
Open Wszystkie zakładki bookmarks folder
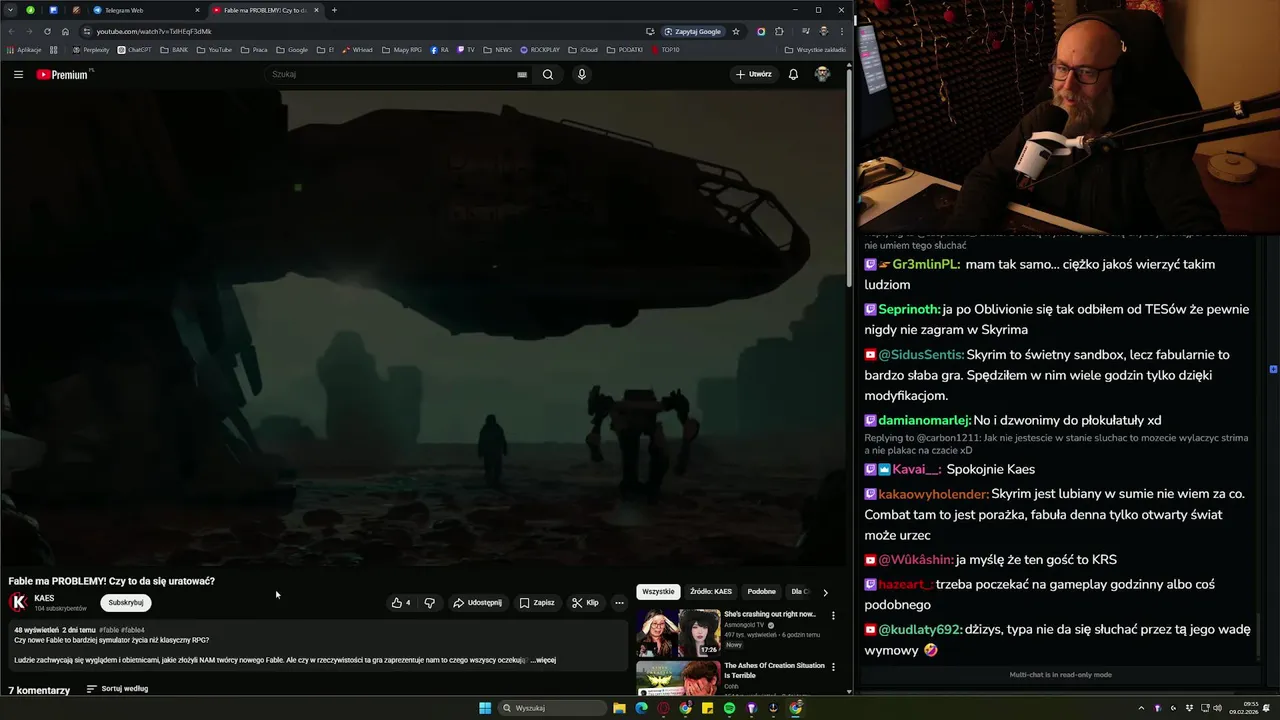(x=815, y=49)
